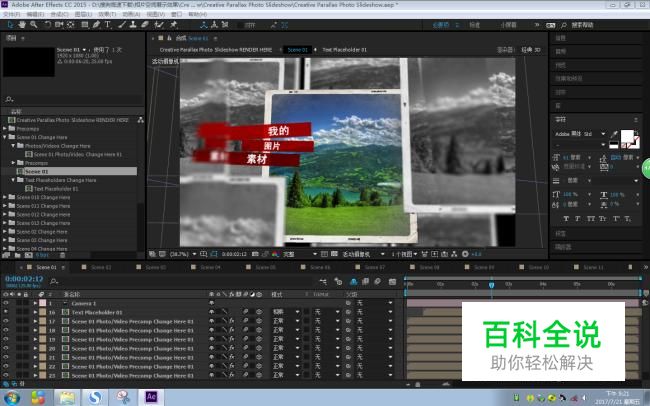The width and height of the screenshot is (650, 406).
Task: Expand Camera 1 layer properties
Action: (x=35, y=303)
